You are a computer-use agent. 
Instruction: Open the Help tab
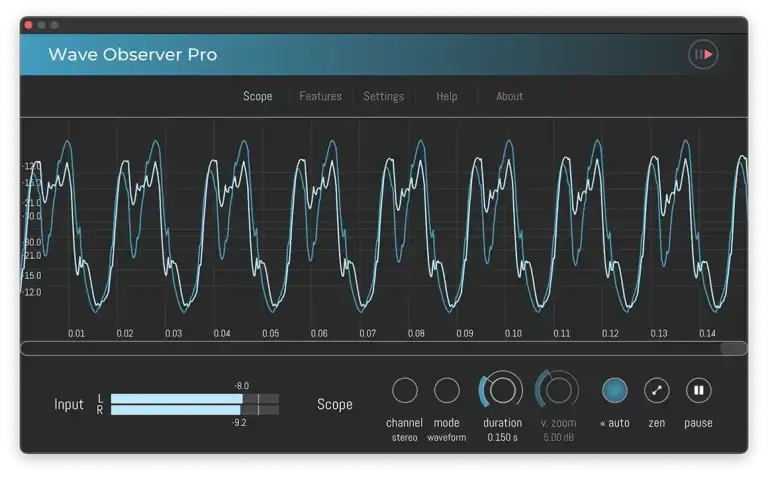tap(447, 96)
